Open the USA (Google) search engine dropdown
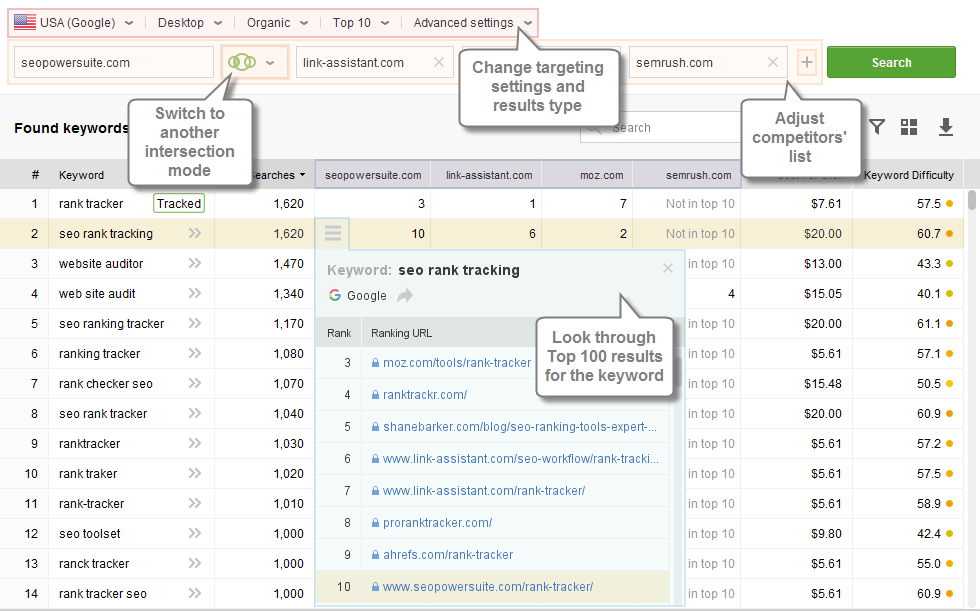 (74, 22)
